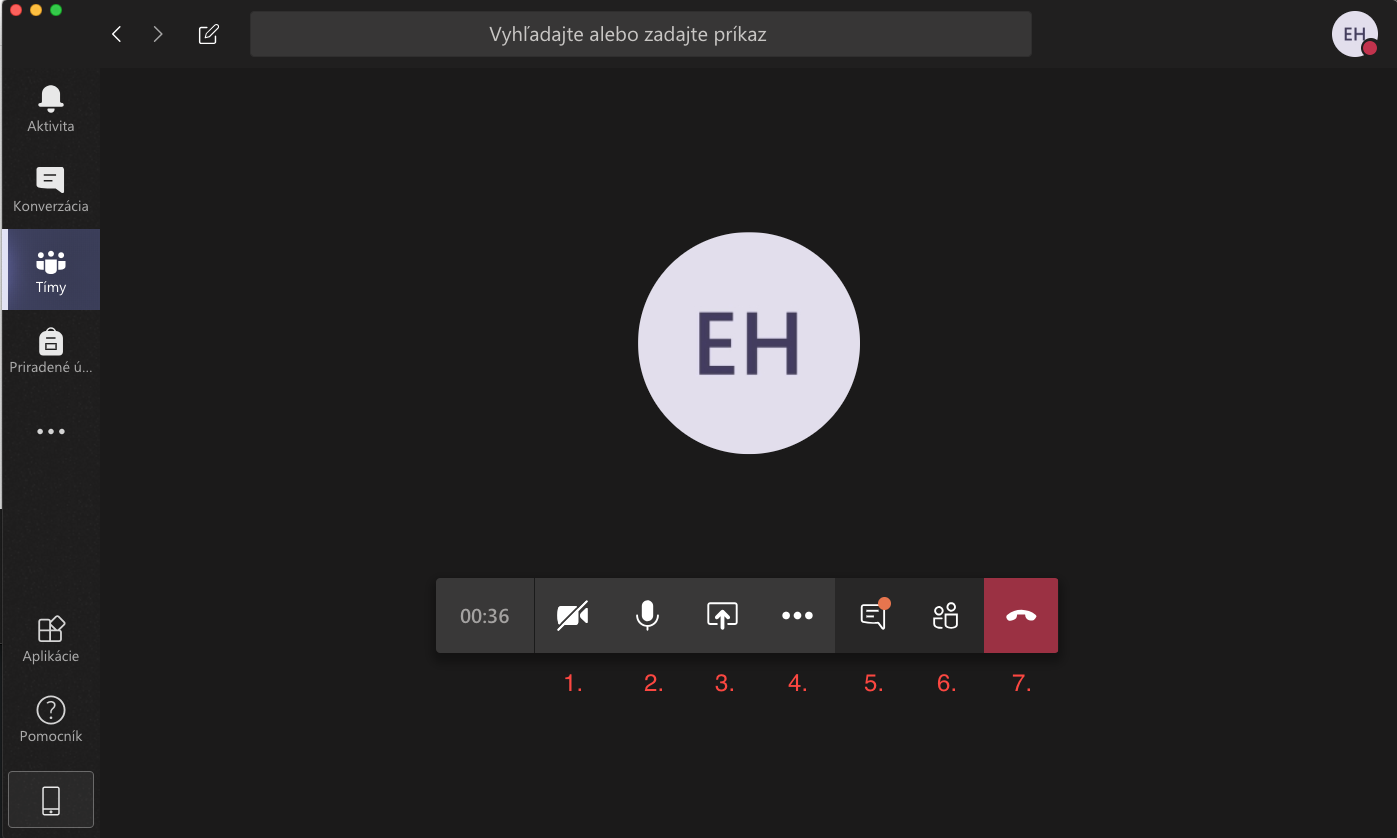Open more actions in call toolbar
This screenshot has width=1397, height=838.
point(797,616)
